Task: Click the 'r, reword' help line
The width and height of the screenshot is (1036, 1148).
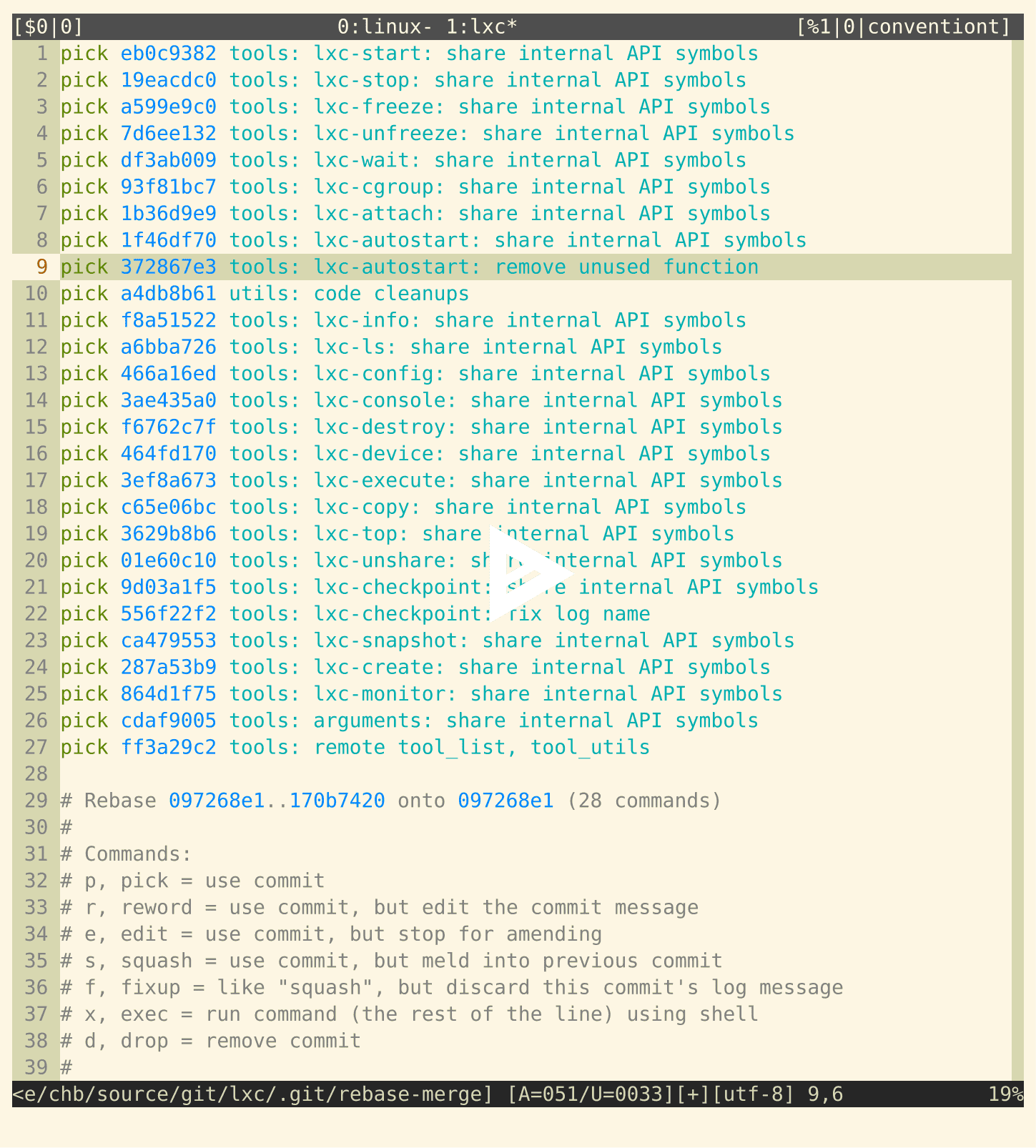Action: (x=380, y=908)
